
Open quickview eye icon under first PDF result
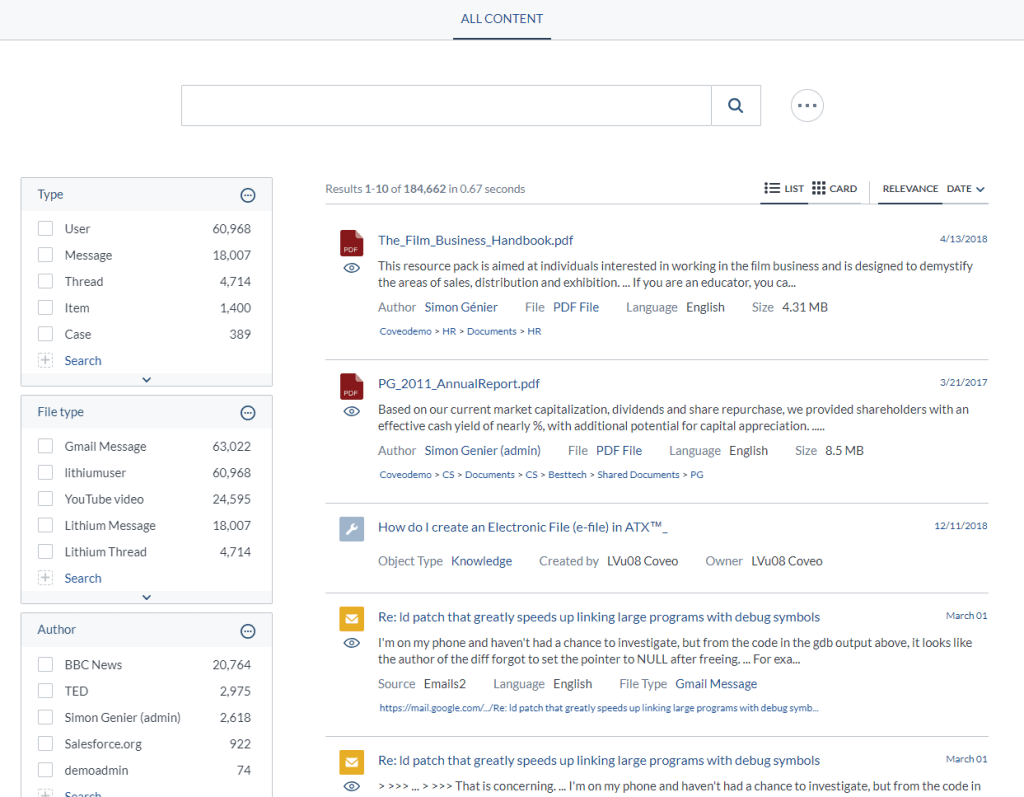(x=351, y=268)
